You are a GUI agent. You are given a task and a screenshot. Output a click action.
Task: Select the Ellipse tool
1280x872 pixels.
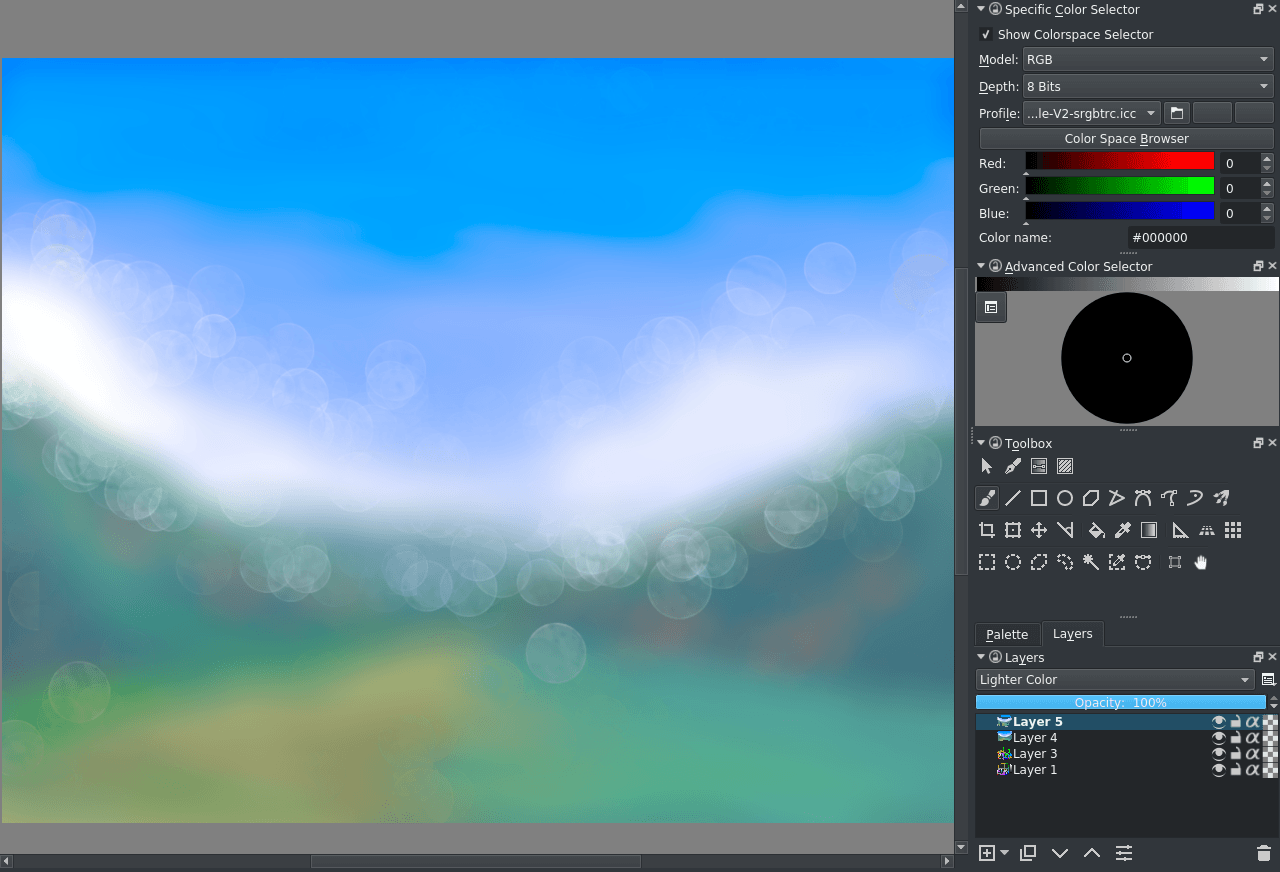pos(1065,497)
